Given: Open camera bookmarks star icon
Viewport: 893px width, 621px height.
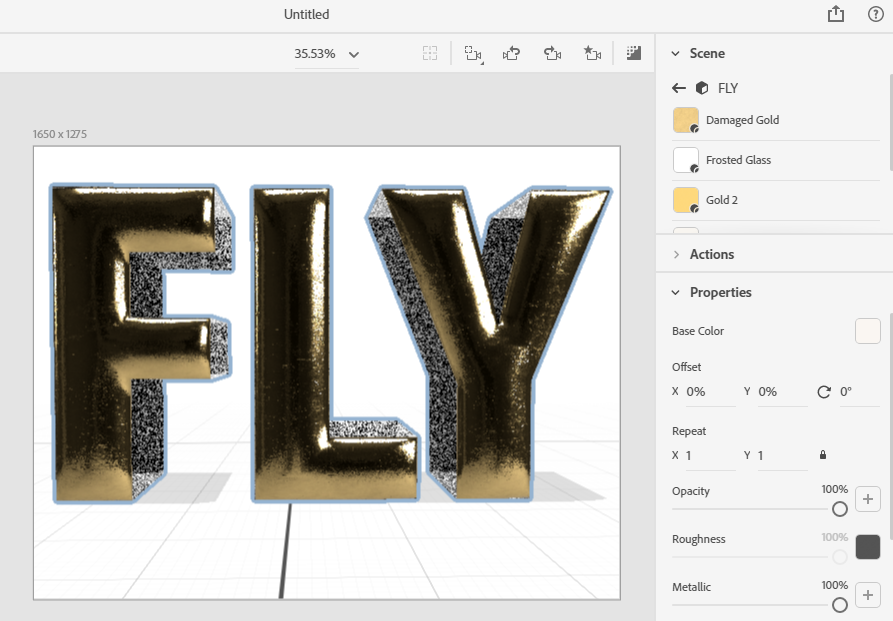Looking at the screenshot, I should [592, 54].
